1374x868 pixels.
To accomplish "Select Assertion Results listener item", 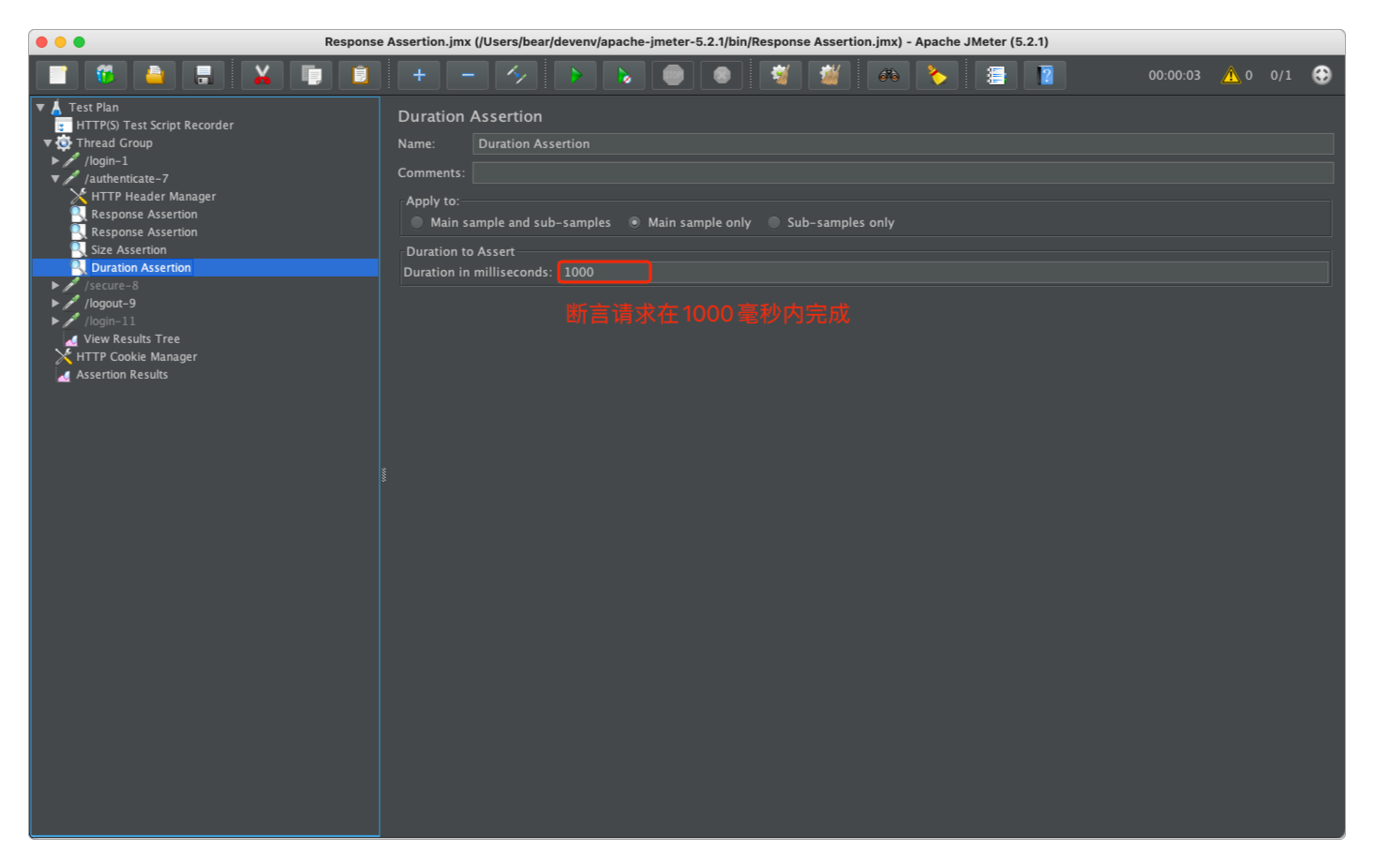I will tap(122, 374).
